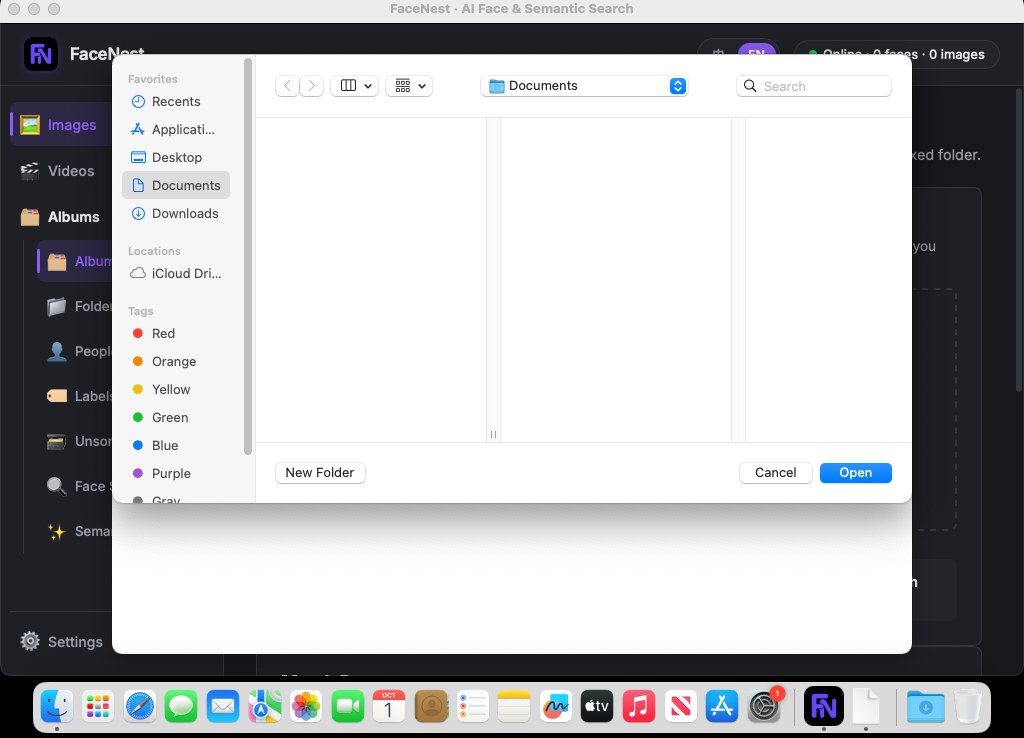Open Trash in the Dock
Viewport: 1024px width, 738px height.
pos(967,706)
